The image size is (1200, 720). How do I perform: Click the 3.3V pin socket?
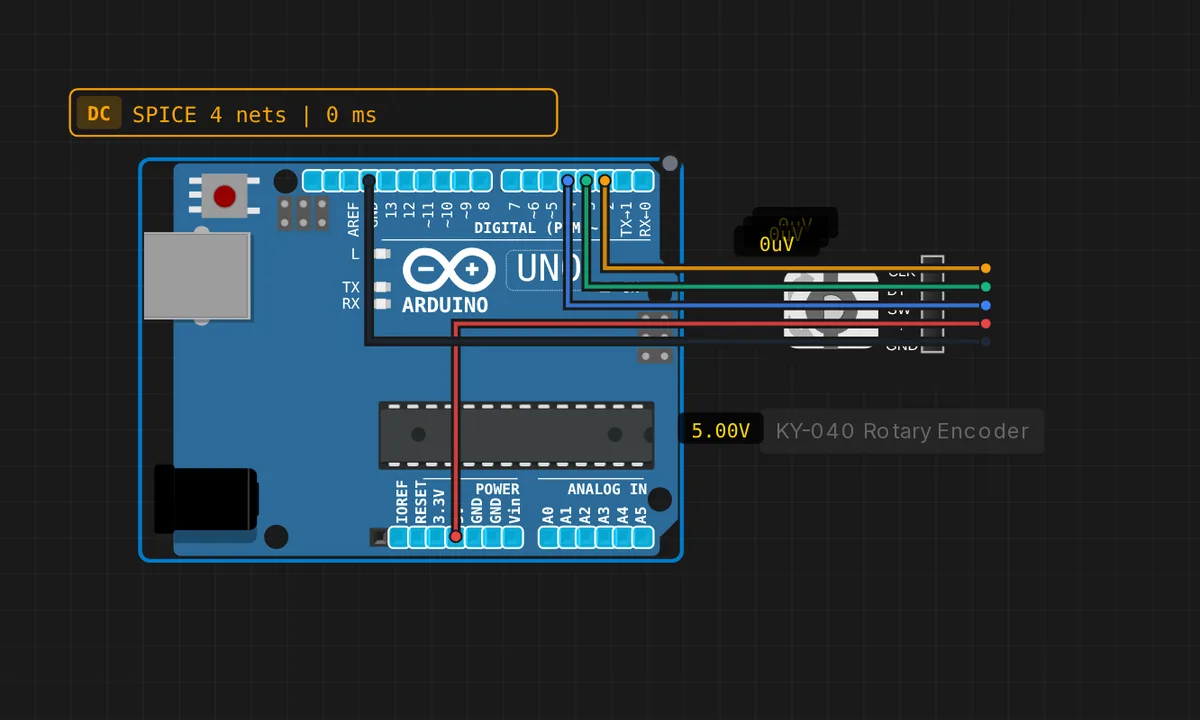coord(436,537)
